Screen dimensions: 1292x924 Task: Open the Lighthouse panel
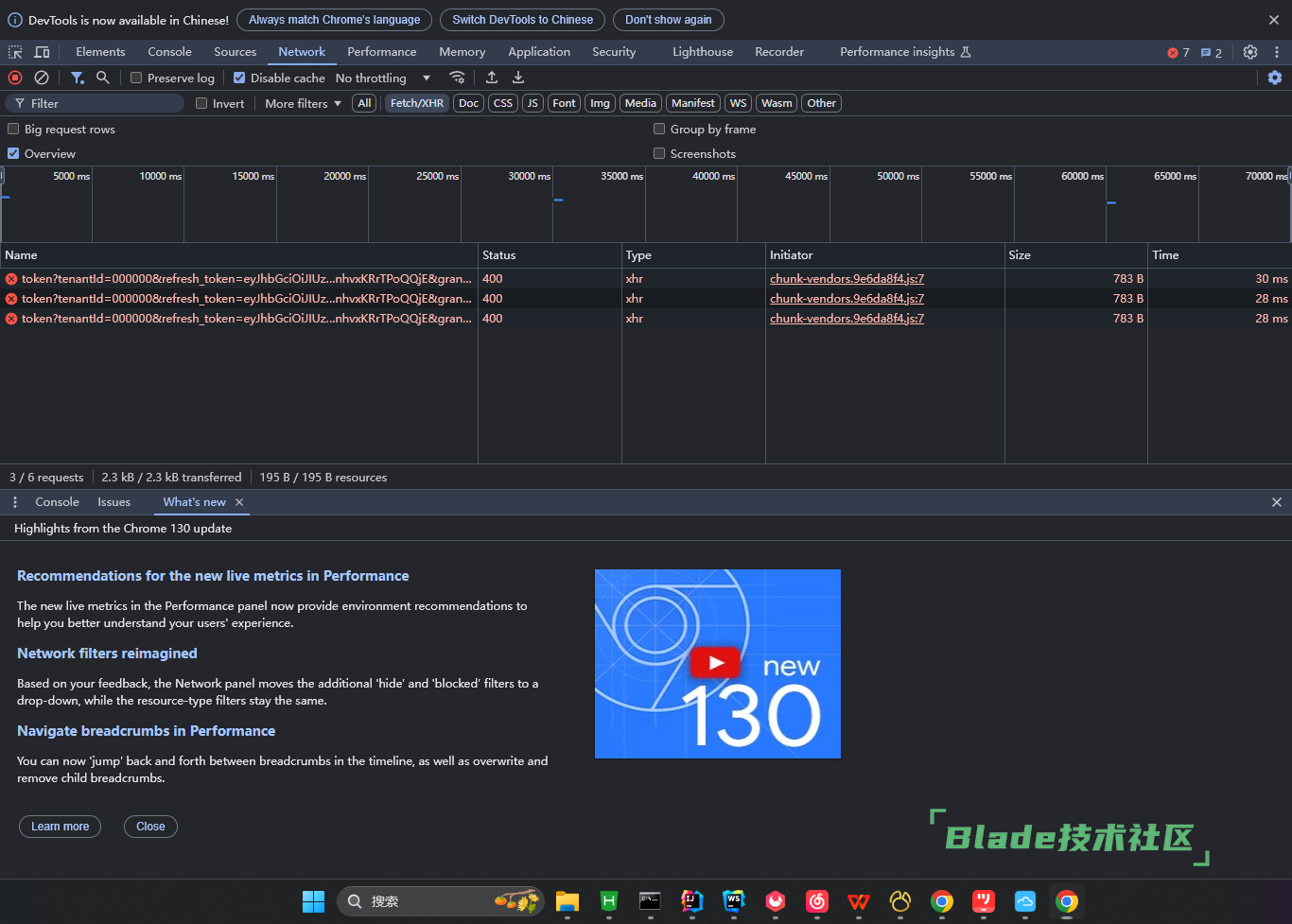[x=703, y=52]
